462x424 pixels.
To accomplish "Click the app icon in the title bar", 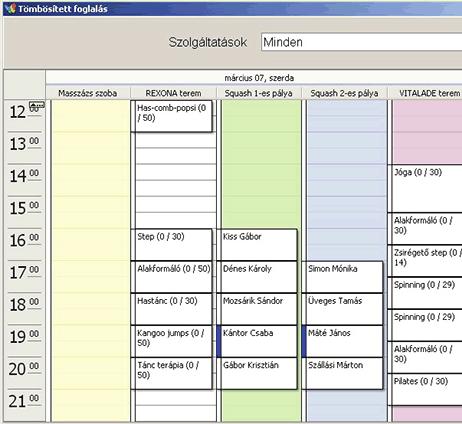I will click(10, 8).
